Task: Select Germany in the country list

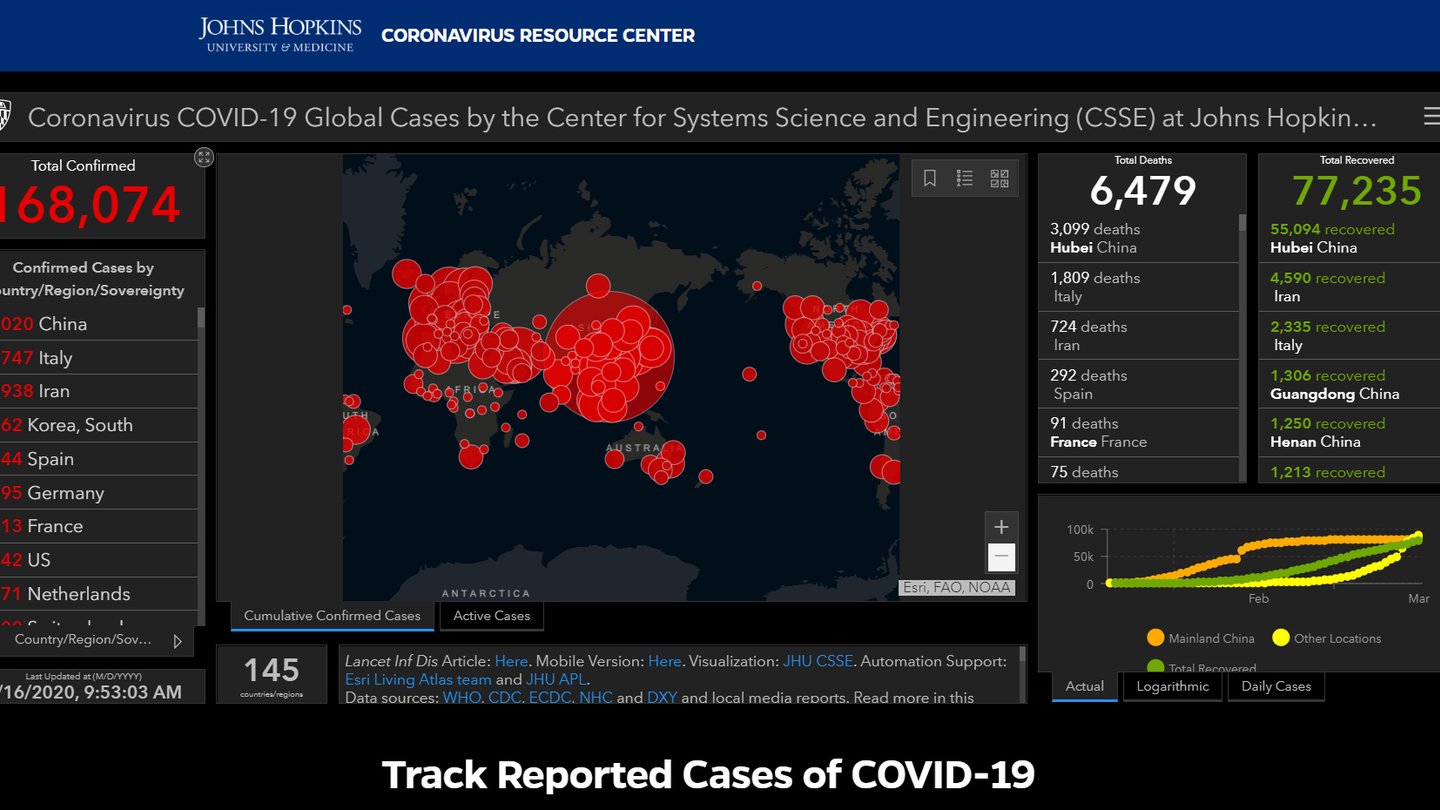Action: pyautogui.click(x=99, y=493)
